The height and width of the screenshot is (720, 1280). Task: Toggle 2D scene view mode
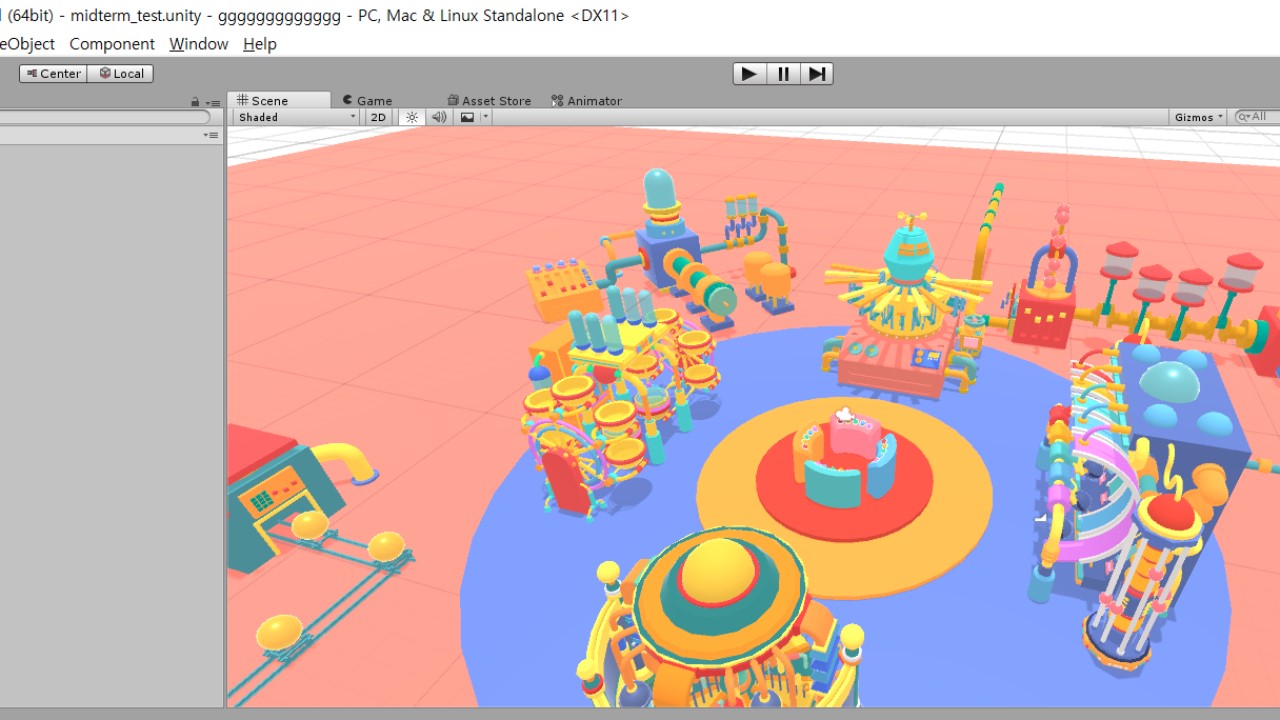tap(378, 117)
